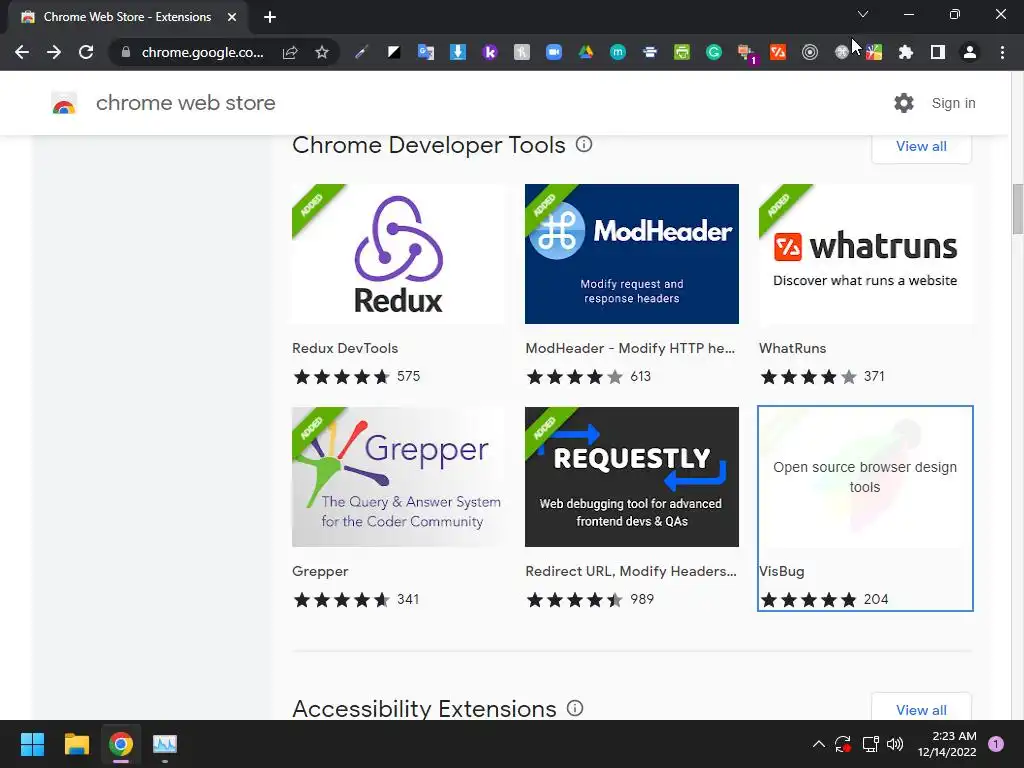Open the concentric circles extension
This screenshot has height=768, width=1024.
click(810, 52)
